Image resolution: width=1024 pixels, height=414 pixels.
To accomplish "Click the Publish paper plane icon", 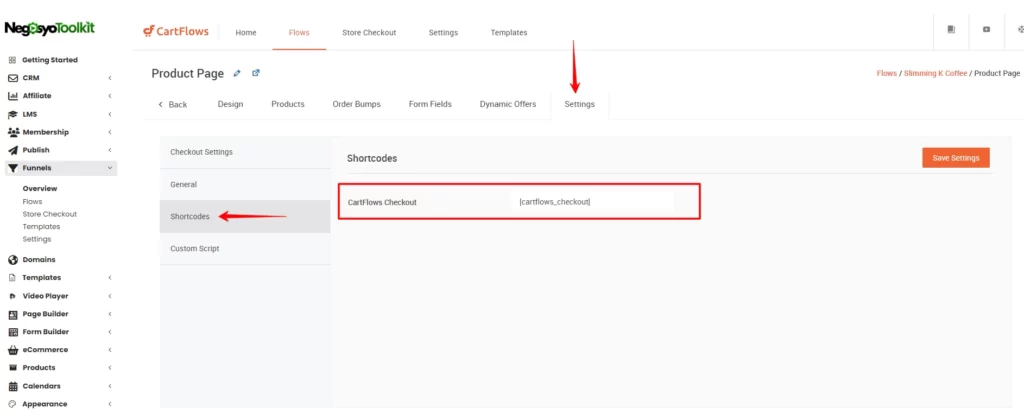I will click(x=12, y=150).
